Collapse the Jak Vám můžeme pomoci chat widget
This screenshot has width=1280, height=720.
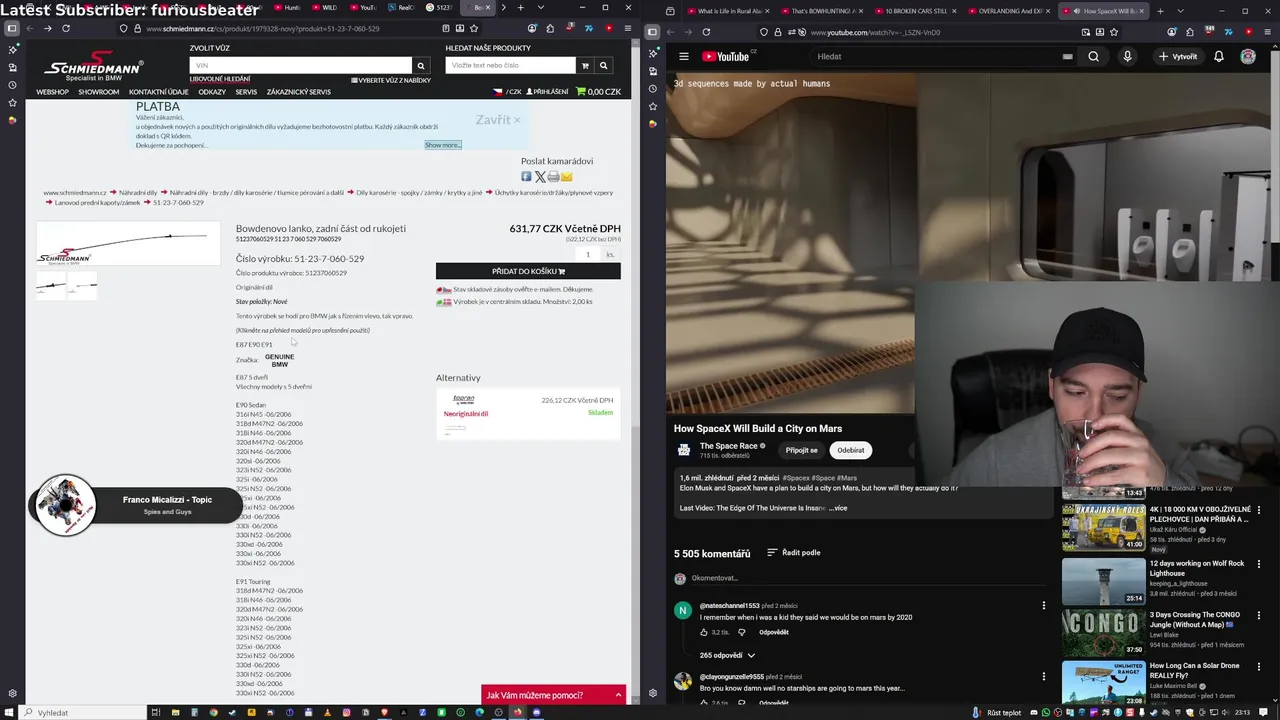[x=618, y=695]
